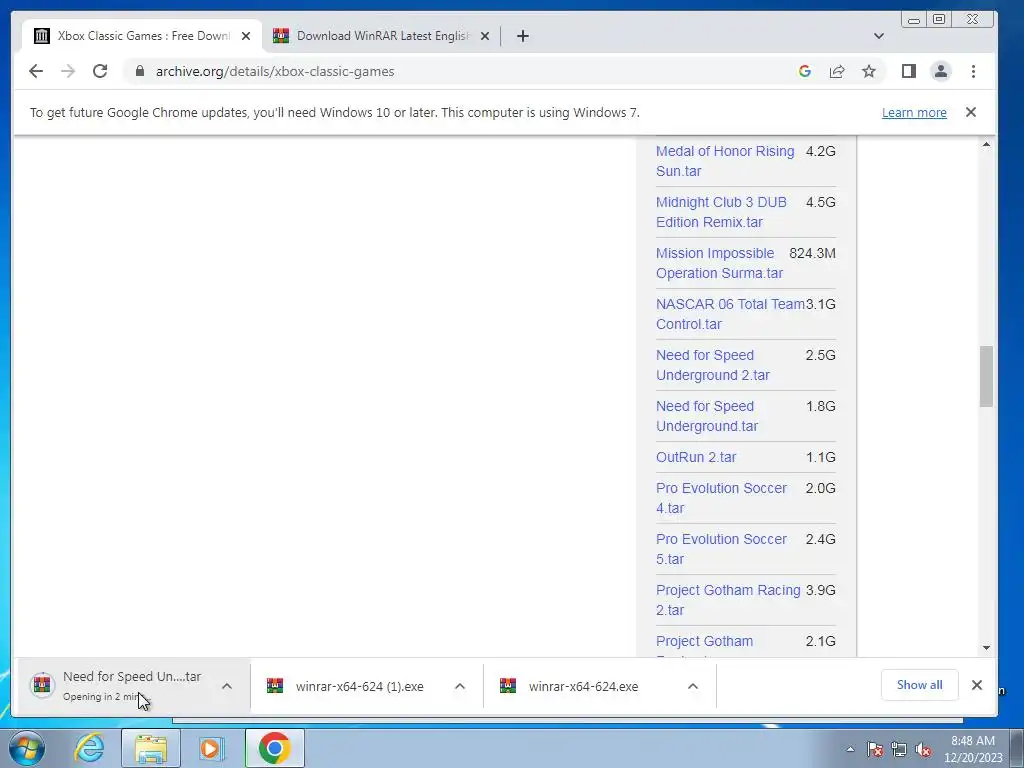Open the Windows Start menu
This screenshot has height=768, width=1024.
click(x=27, y=748)
